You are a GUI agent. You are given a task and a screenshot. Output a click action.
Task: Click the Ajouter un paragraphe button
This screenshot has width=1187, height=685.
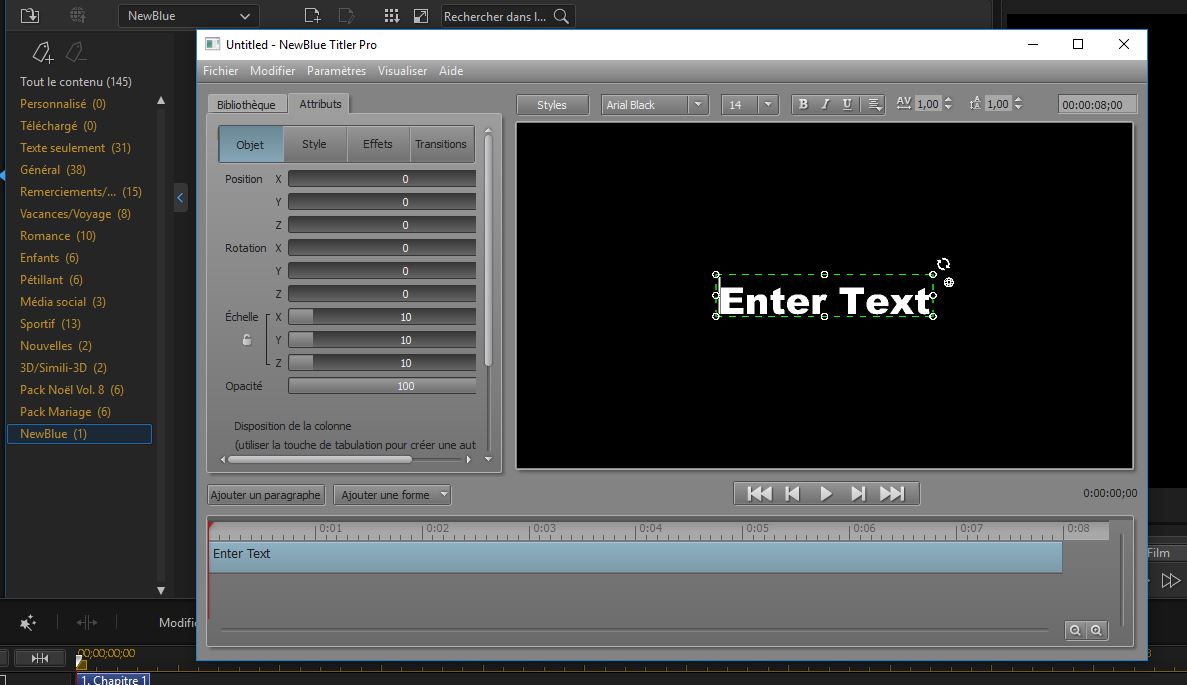[266, 495]
